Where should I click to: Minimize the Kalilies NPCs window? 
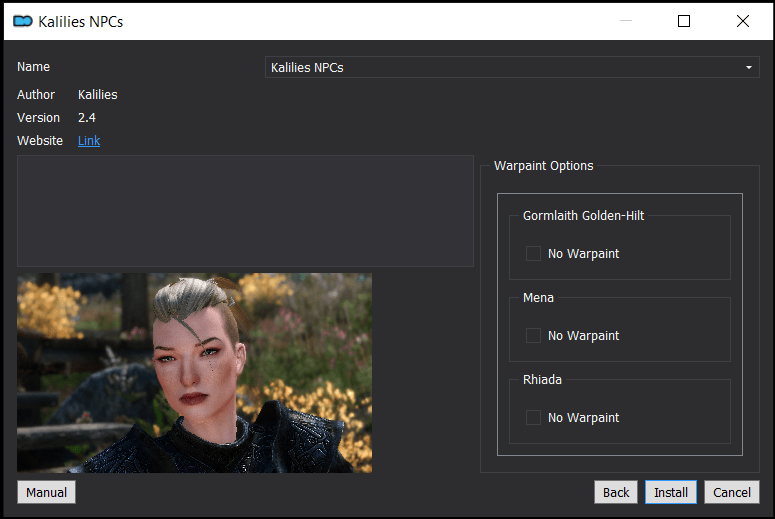click(626, 21)
